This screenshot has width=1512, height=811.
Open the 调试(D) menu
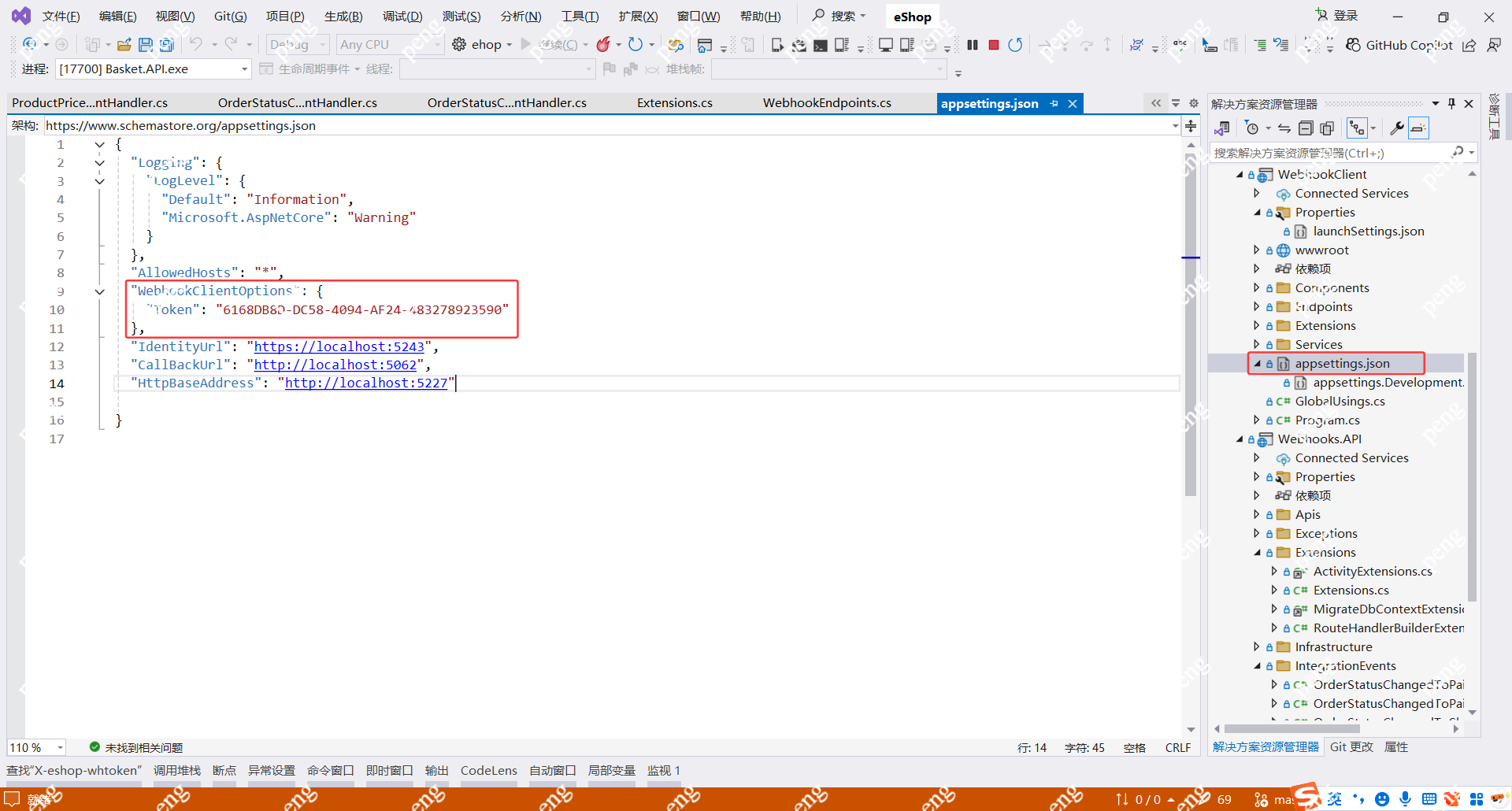[402, 17]
